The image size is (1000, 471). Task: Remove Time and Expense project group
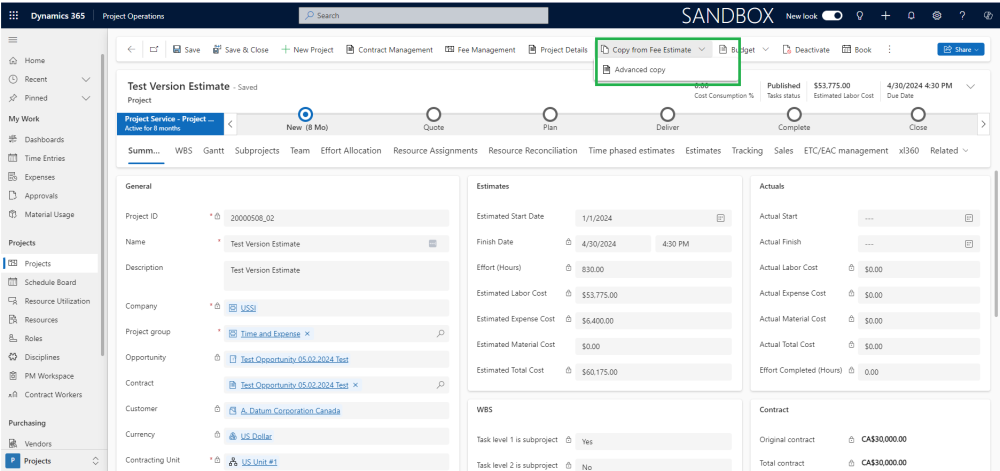point(307,334)
